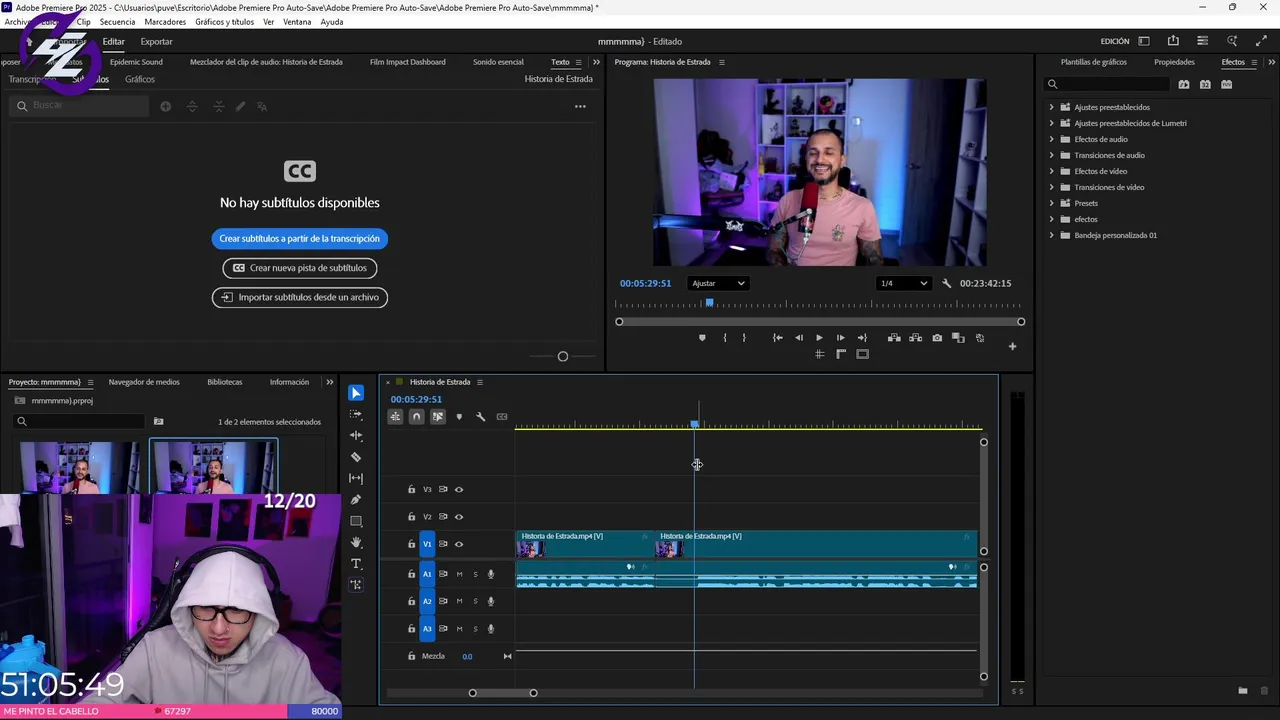Show hidden tabs in Project panel group
1280x720 pixels.
click(329, 382)
